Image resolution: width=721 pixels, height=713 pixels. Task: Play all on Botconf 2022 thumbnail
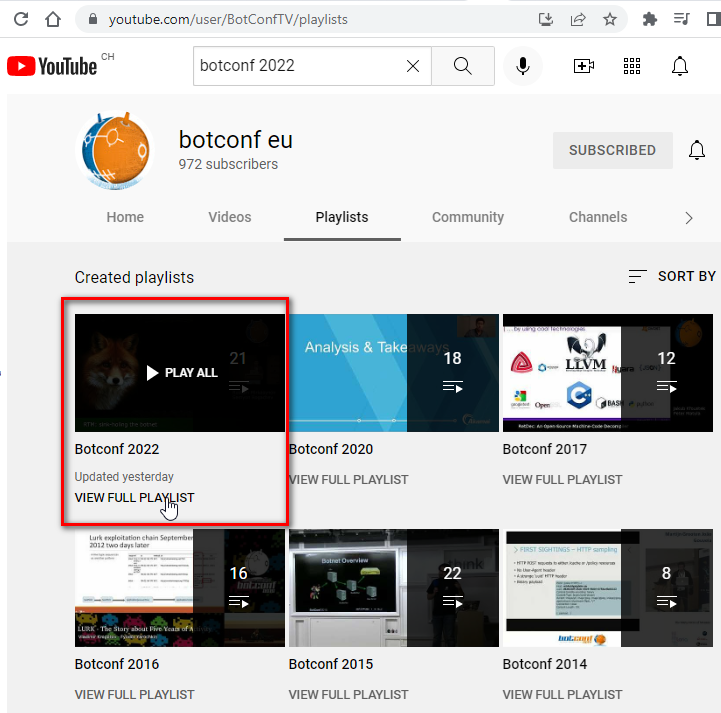click(180, 373)
